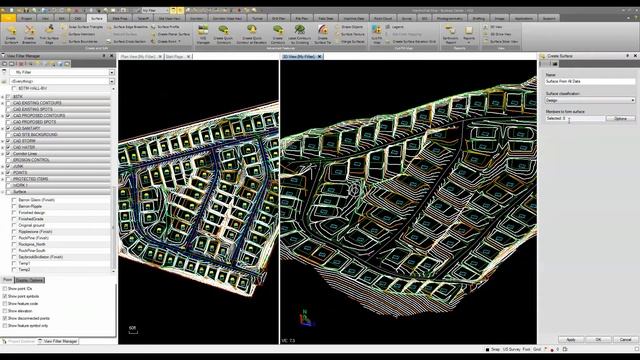This screenshot has width=640, height=360.
Task: Click the Members to form surface field
Action: (x=575, y=118)
